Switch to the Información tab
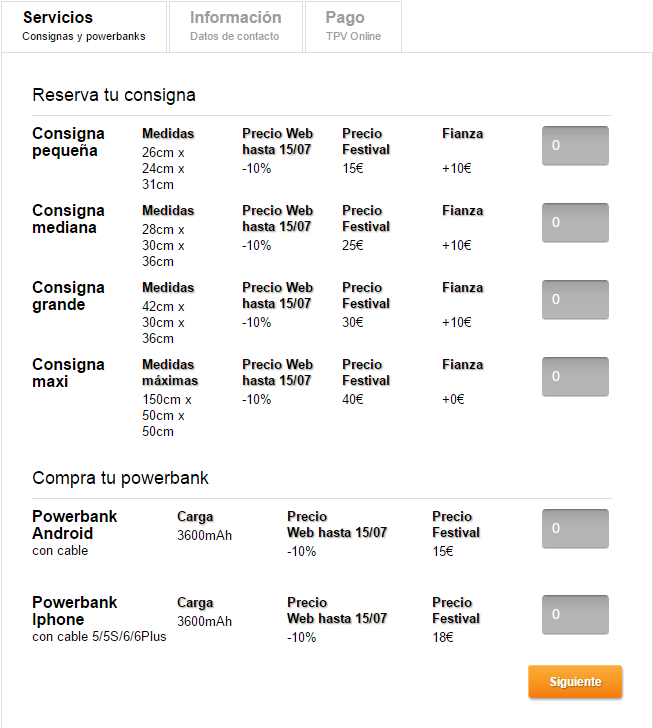Image resolution: width=653 pixels, height=728 pixels. point(236,26)
